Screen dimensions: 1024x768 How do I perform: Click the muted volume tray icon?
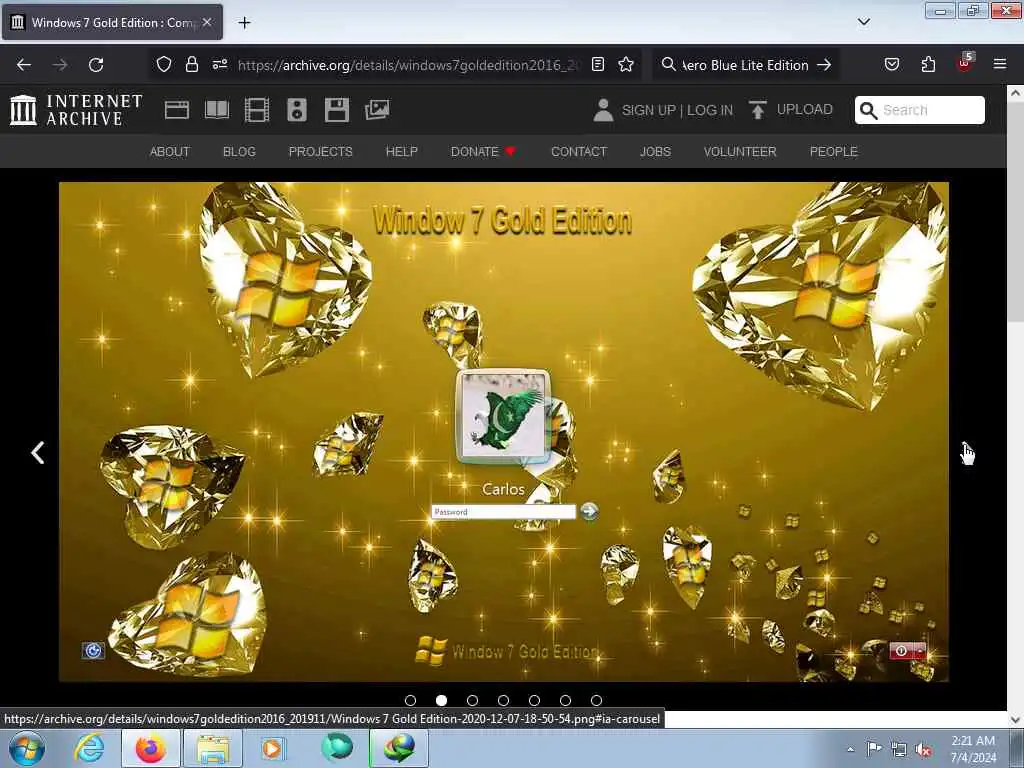923,749
